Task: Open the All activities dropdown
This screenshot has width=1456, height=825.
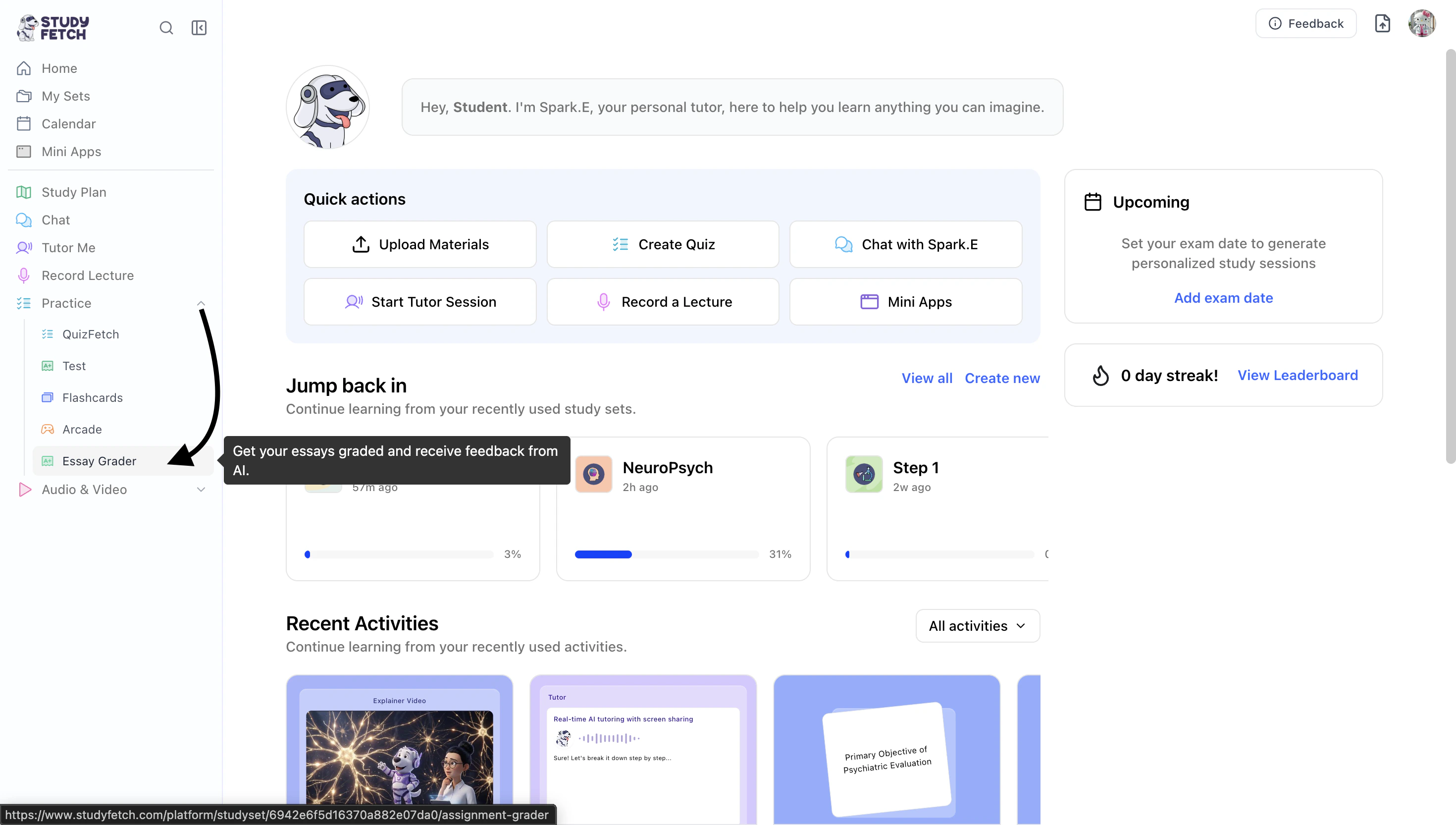Action: [x=978, y=625]
